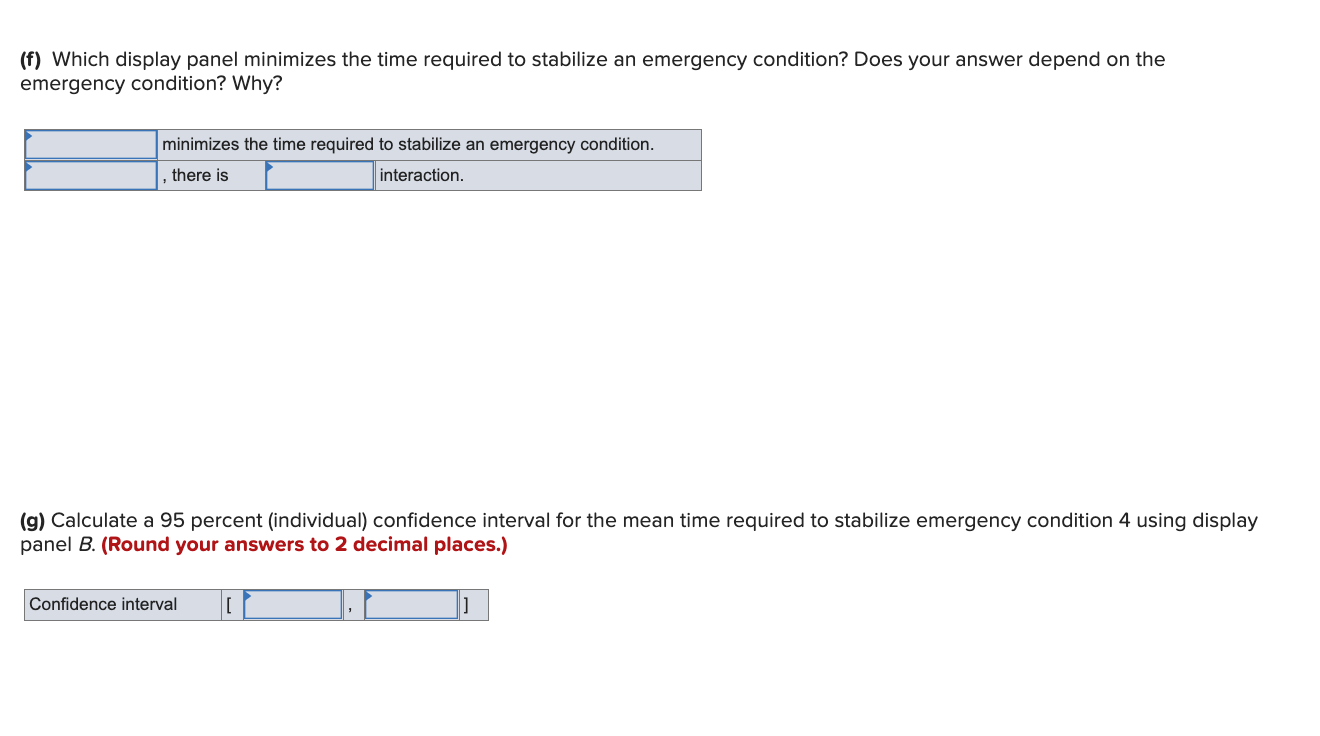Select the upper bound confidence interval field
1320x736 pixels.
410,604
